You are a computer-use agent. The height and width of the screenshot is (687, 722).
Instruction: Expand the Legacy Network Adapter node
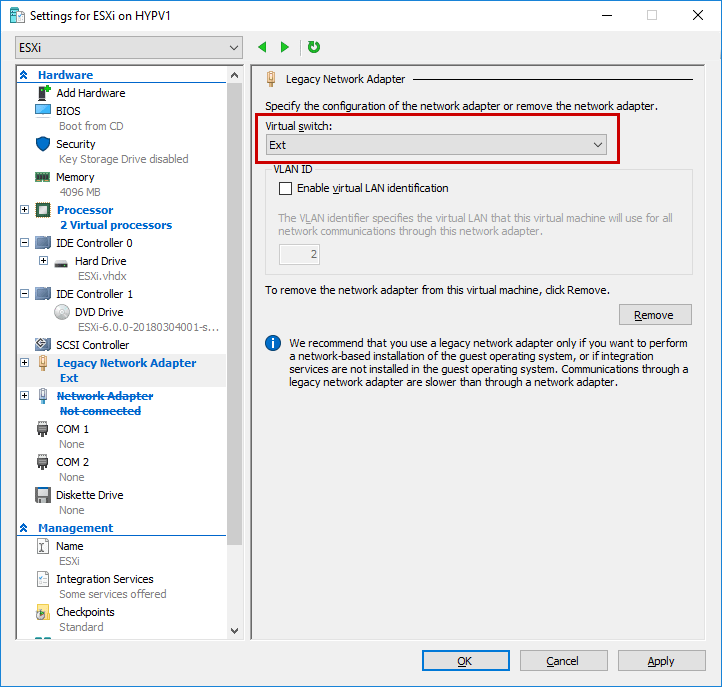click(25, 363)
